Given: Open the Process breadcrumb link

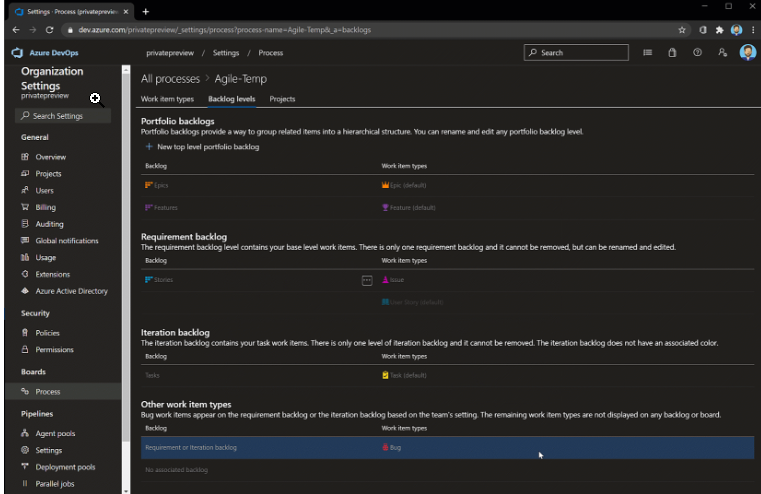Looking at the screenshot, I should point(270,53).
